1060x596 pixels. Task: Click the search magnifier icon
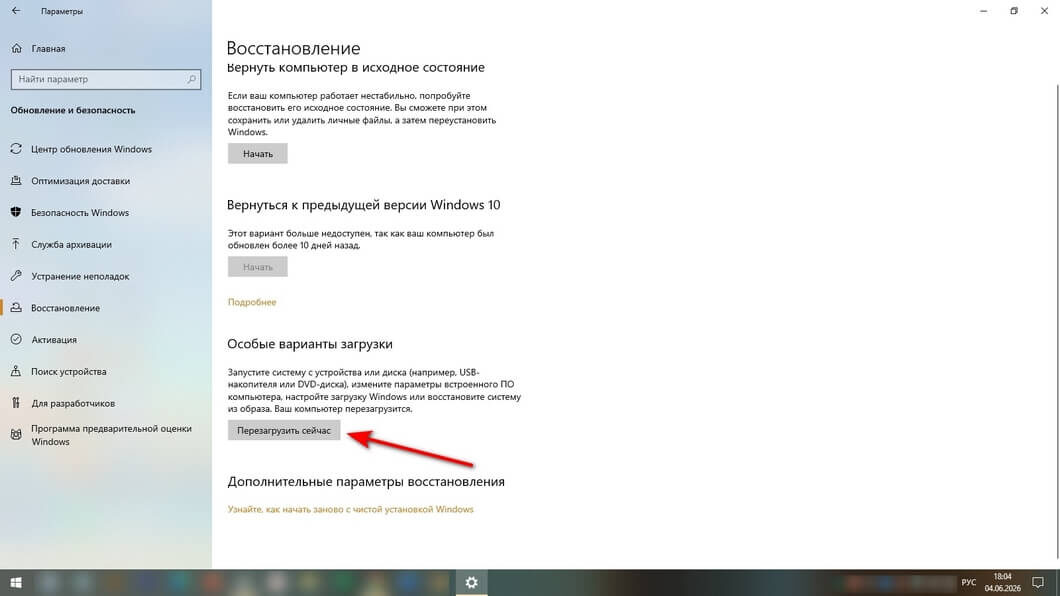[x=191, y=79]
